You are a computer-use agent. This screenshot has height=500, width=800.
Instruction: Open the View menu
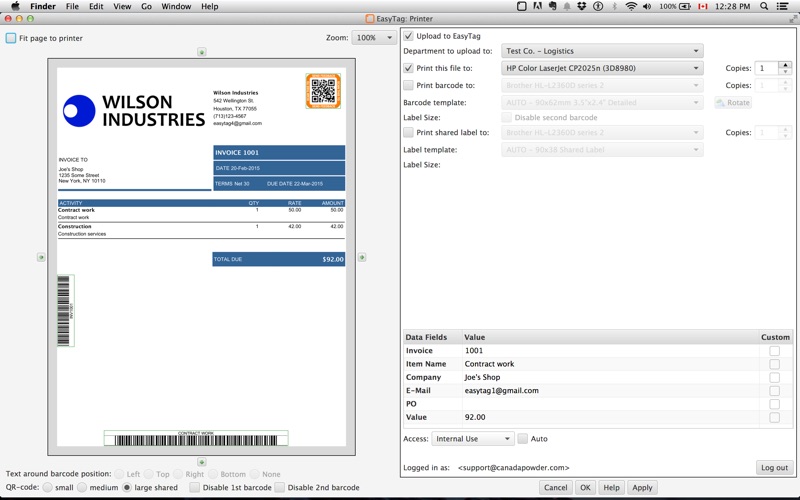point(122,6)
